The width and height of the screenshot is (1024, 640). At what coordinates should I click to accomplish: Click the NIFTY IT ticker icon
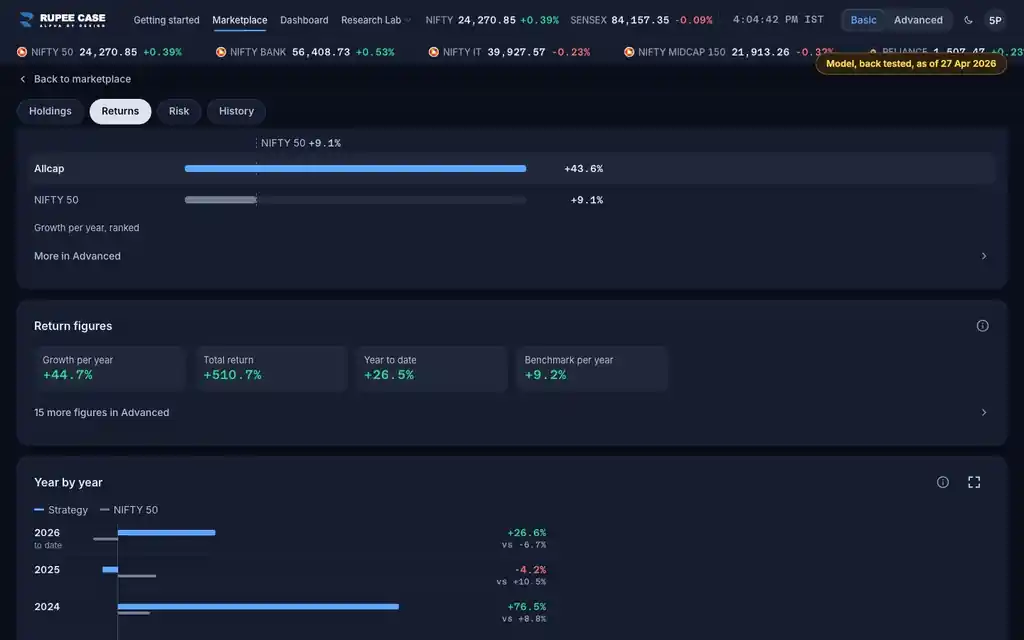click(x=434, y=52)
